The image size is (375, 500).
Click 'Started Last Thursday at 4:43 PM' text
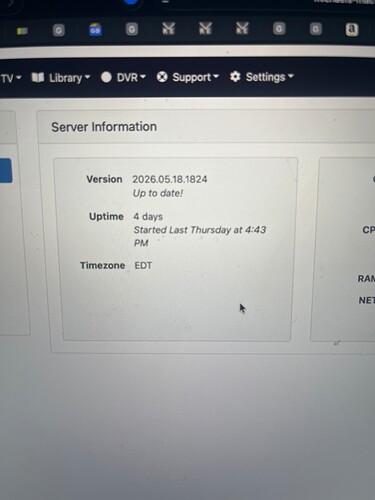(x=200, y=236)
